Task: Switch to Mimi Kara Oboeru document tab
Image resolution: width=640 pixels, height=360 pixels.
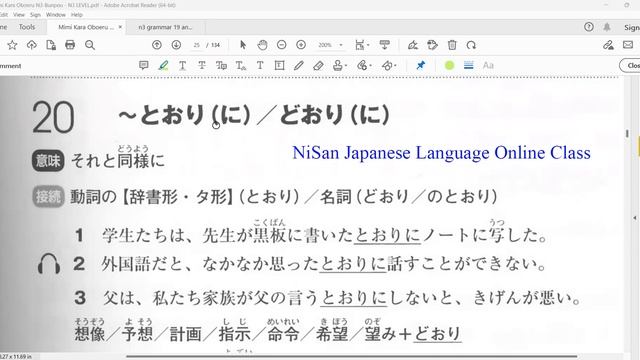Action: [86, 27]
